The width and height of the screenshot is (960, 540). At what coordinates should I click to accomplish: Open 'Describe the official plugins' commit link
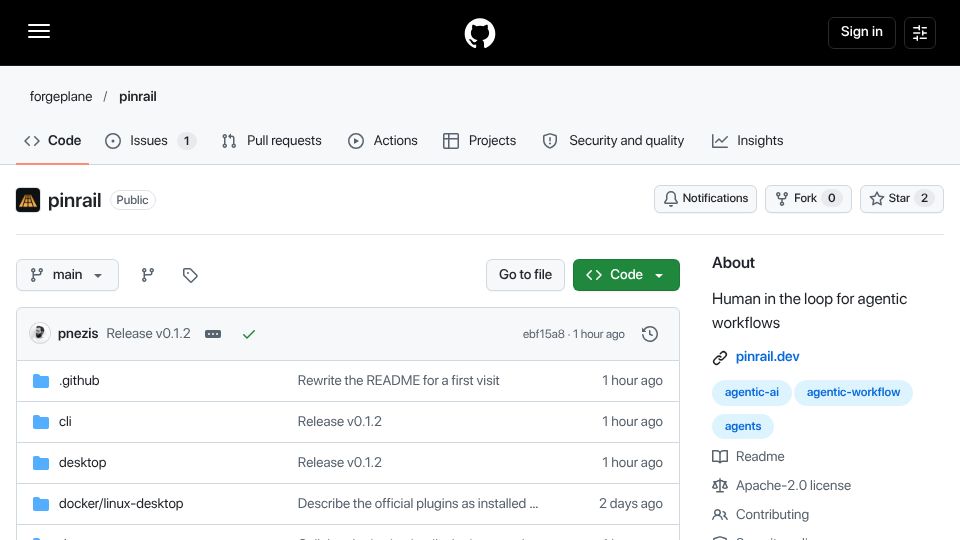[x=418, y=504]
